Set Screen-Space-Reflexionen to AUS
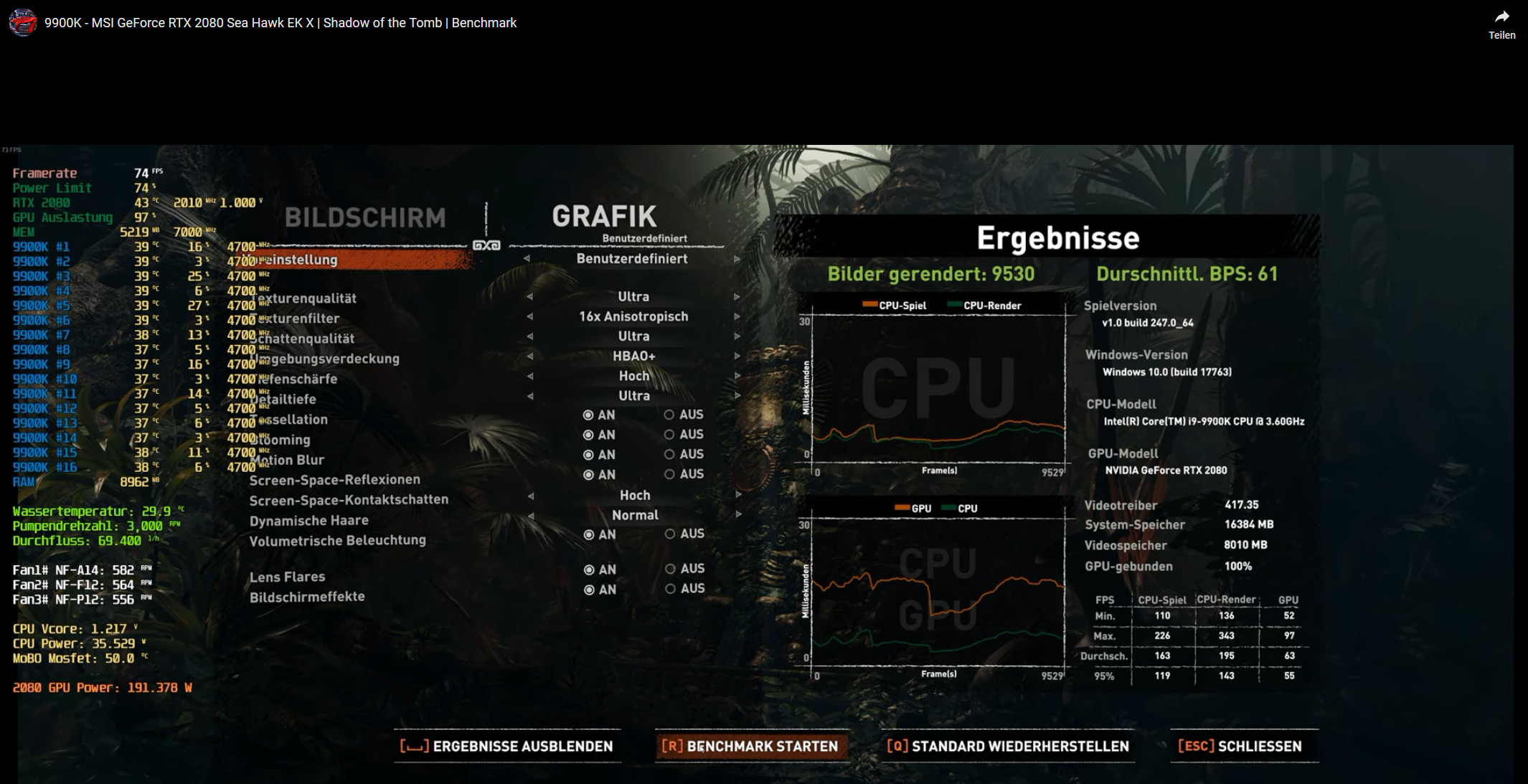 tap(684, 474)
